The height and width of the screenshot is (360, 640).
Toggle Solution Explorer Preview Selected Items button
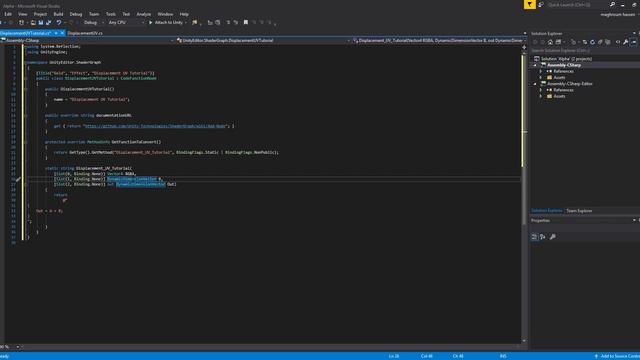point(633,42)
